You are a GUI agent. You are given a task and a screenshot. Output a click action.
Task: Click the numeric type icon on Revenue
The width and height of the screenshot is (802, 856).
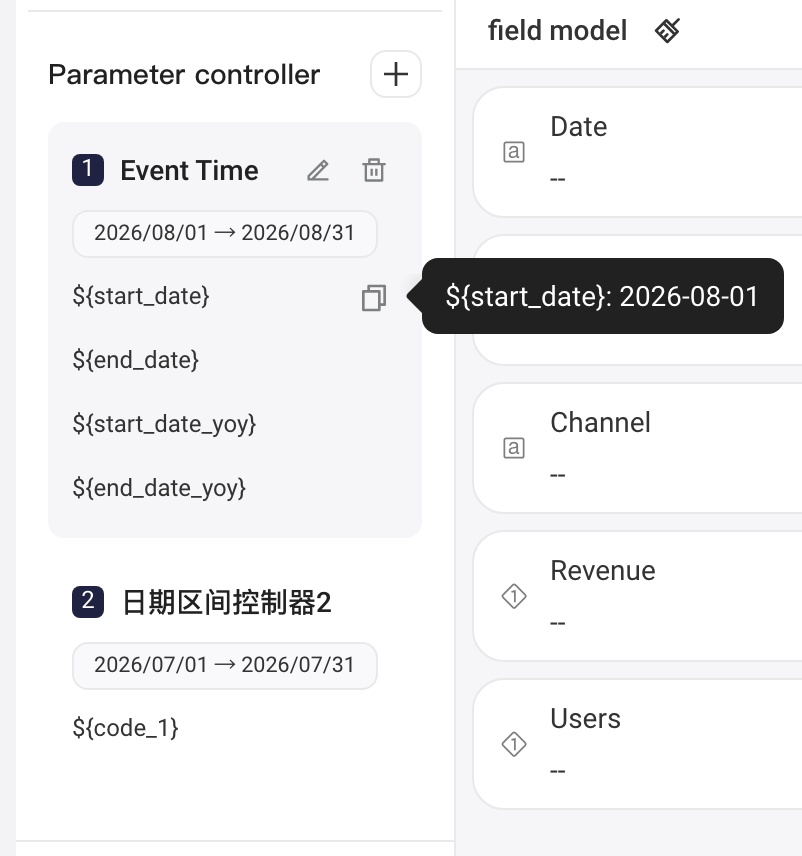pyautogui.click(x=514, y=596)
